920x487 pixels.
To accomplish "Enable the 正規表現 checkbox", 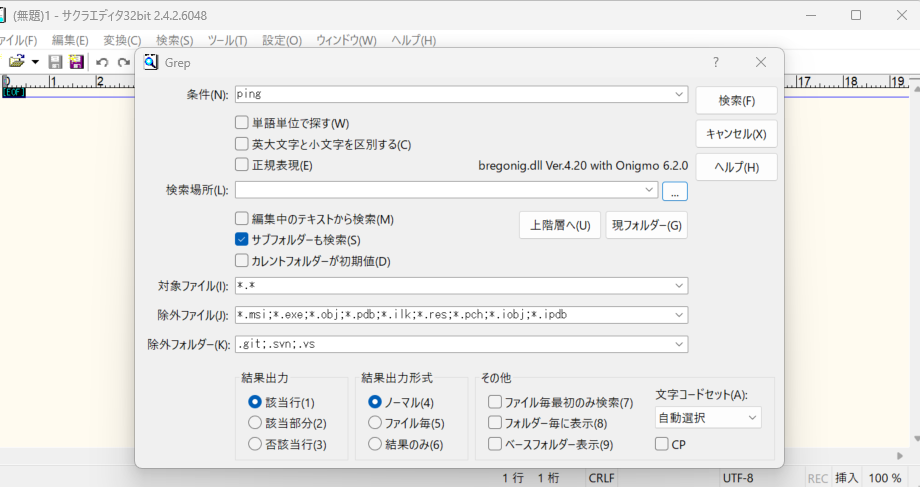I will pos(242,165).
